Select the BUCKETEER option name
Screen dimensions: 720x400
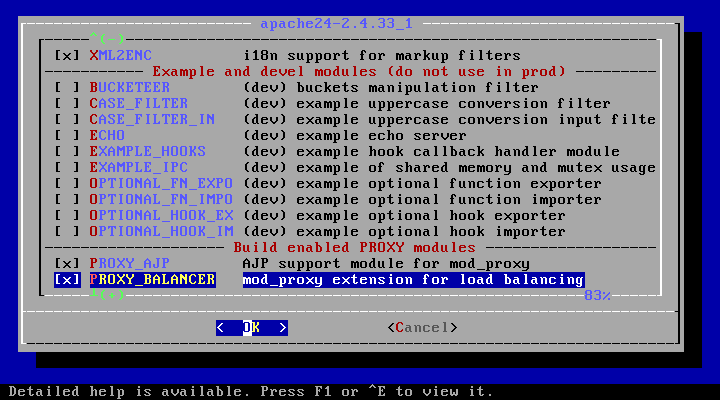point(129,87)
